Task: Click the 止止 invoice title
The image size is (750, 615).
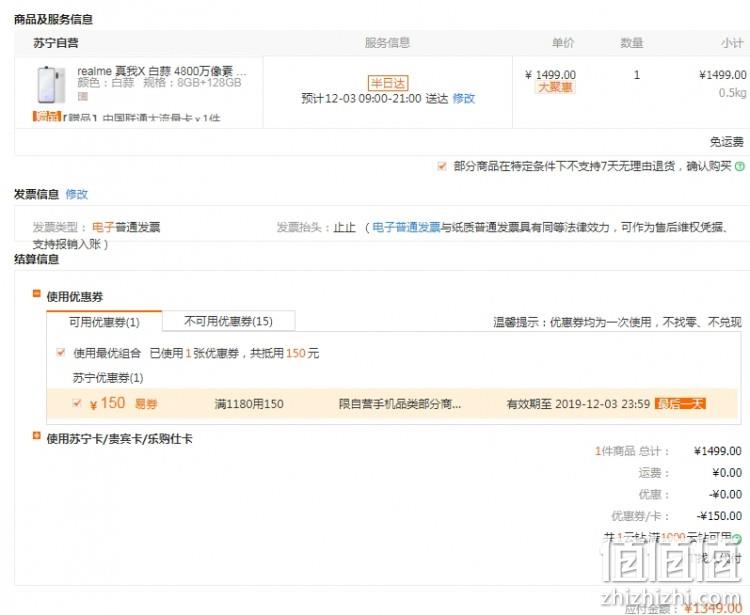Action: (344, 227)
